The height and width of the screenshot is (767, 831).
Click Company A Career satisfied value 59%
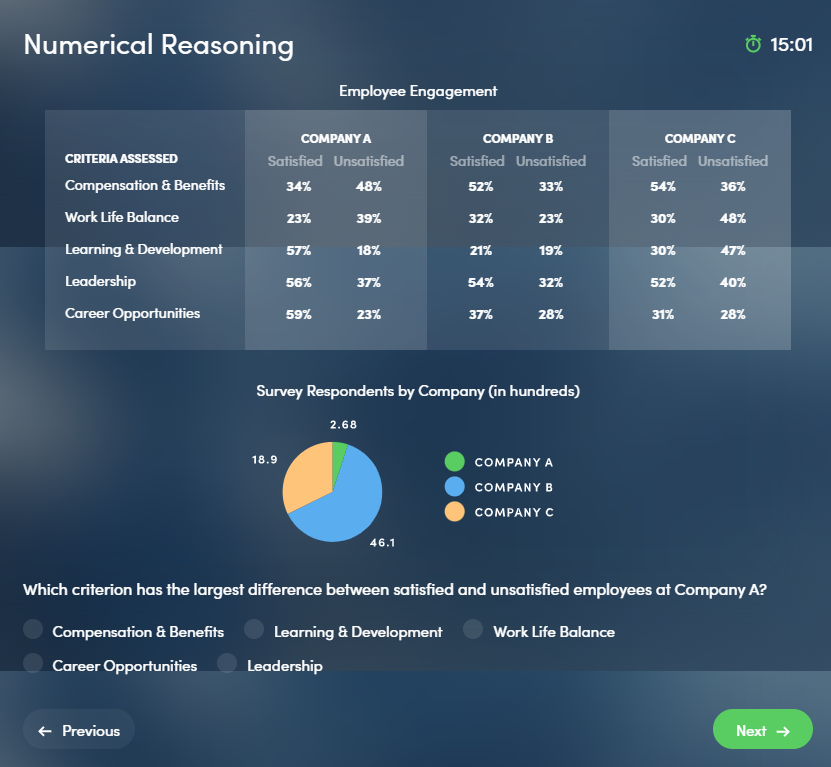click(299, 314)
